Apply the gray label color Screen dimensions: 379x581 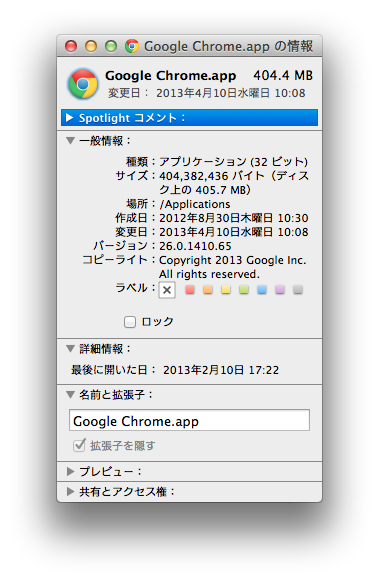pos(298,289)
